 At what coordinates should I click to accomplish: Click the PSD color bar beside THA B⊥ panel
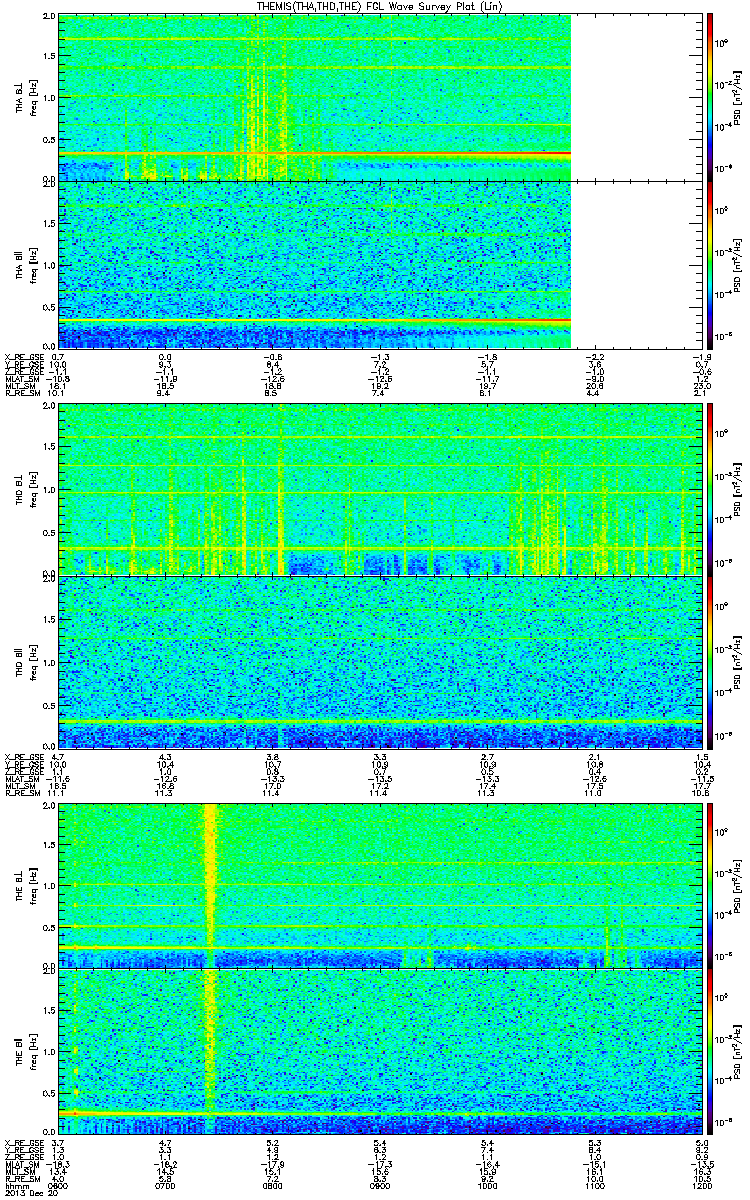(710, 97)
